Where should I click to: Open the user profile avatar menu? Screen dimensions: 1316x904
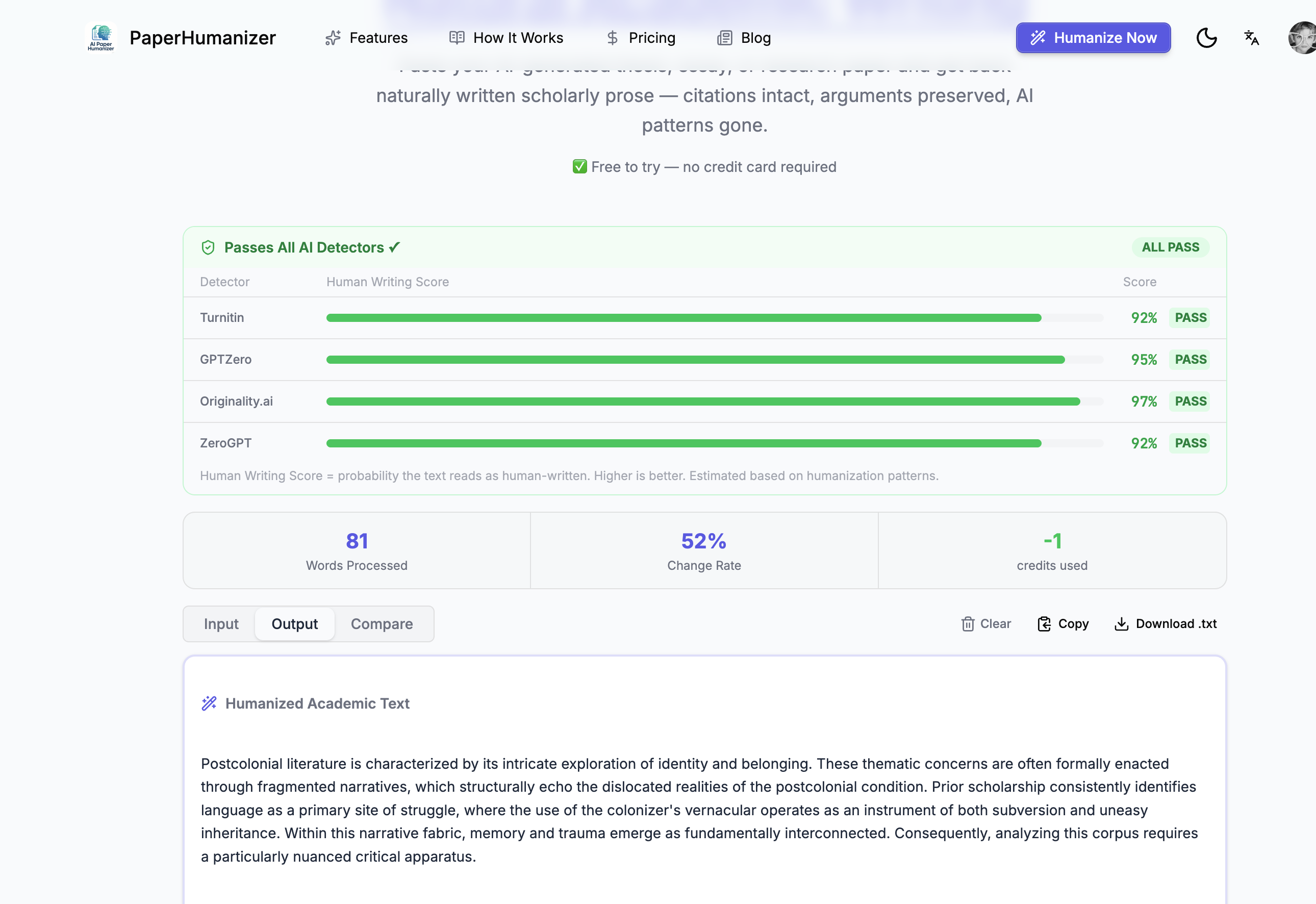click(1302, 38)
